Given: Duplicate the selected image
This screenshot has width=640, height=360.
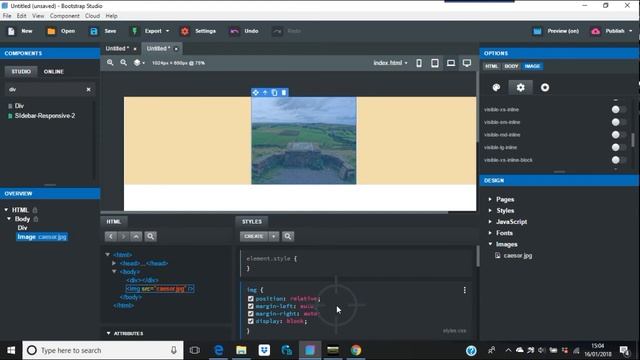Looking at the screenshot, I should [275, 93].
